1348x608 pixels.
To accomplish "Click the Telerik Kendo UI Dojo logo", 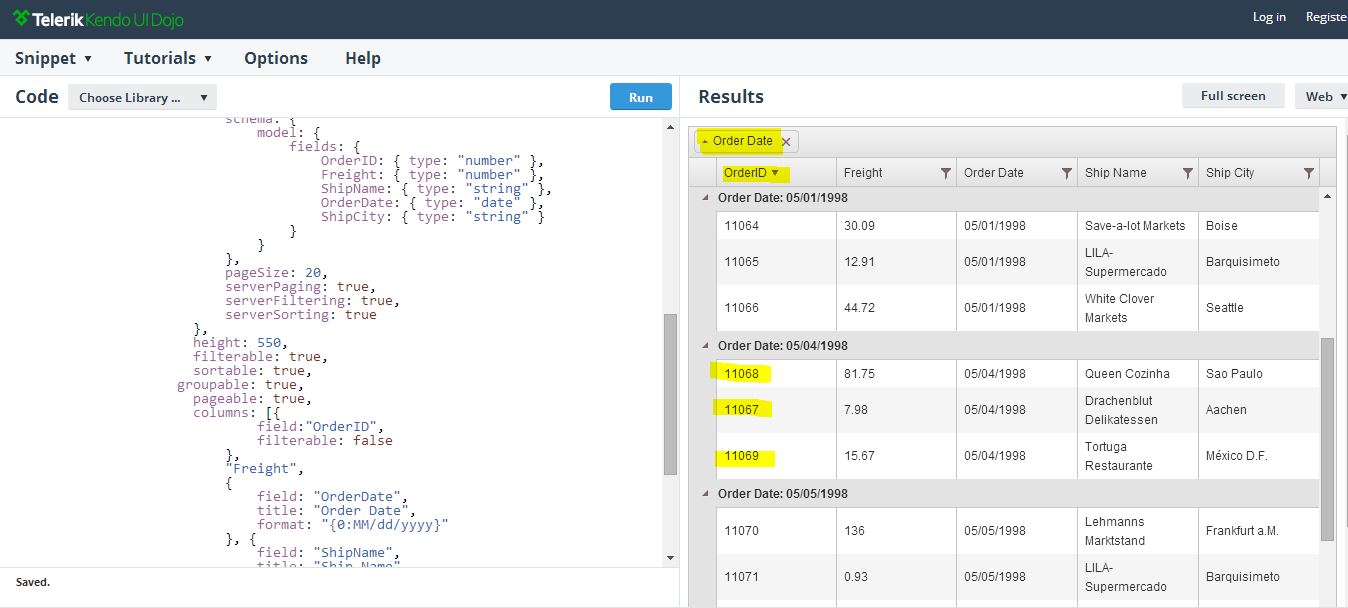I will tap(98, 19).
